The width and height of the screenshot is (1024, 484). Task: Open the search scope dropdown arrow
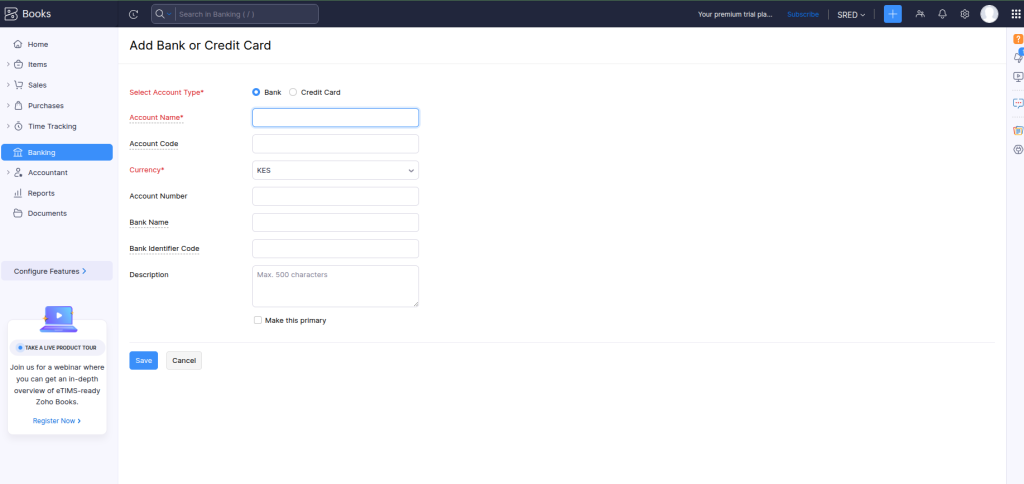coord(169,14)
